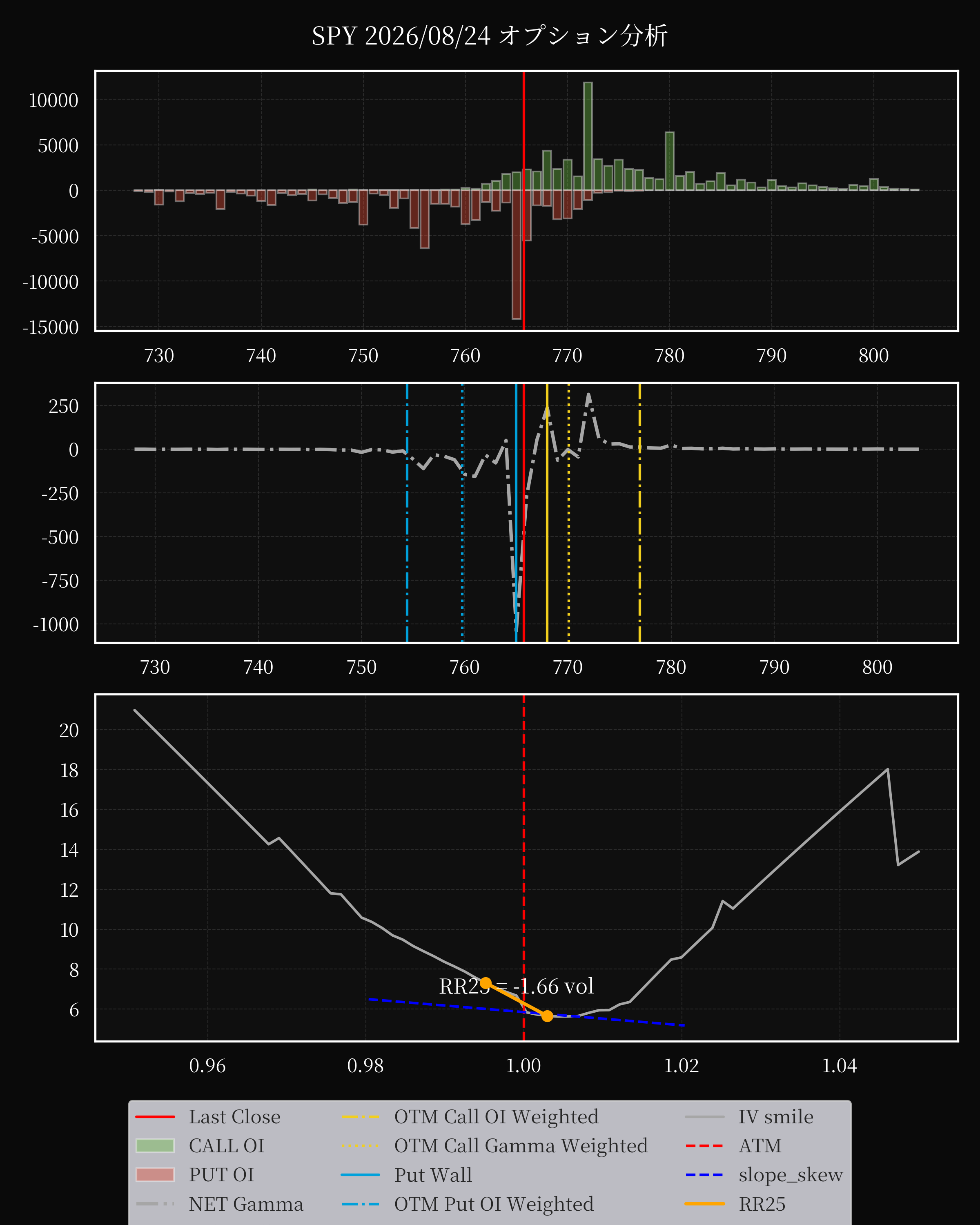Click the '-1000' y-axis label in gamma chart
Screen dimensions: 980x1225
[56, 625]
